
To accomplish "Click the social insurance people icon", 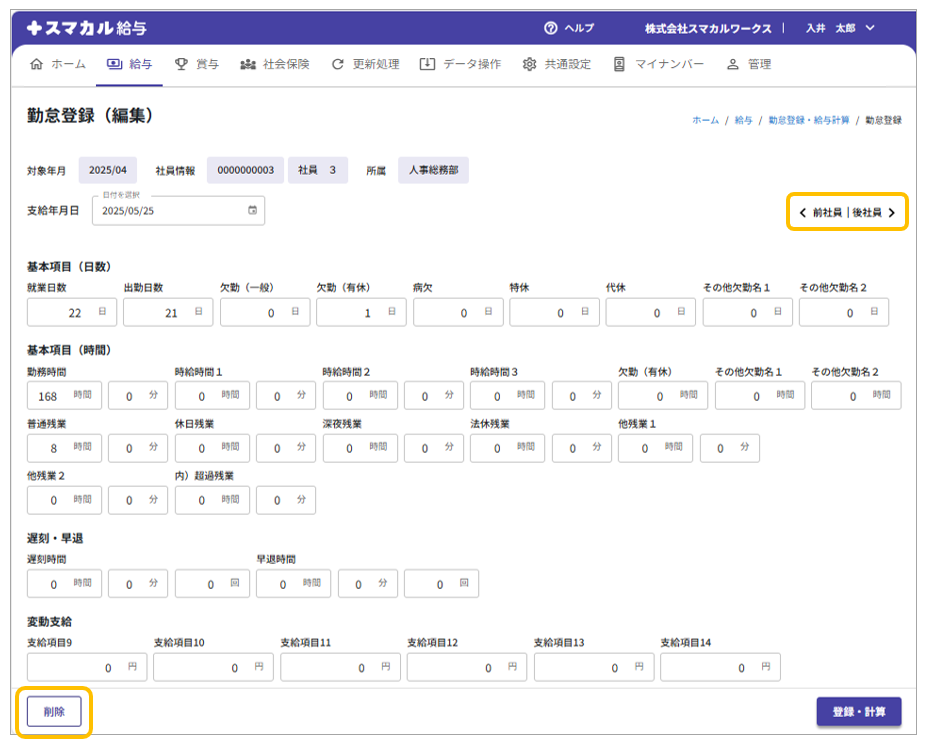I will (x=248, y=64).
